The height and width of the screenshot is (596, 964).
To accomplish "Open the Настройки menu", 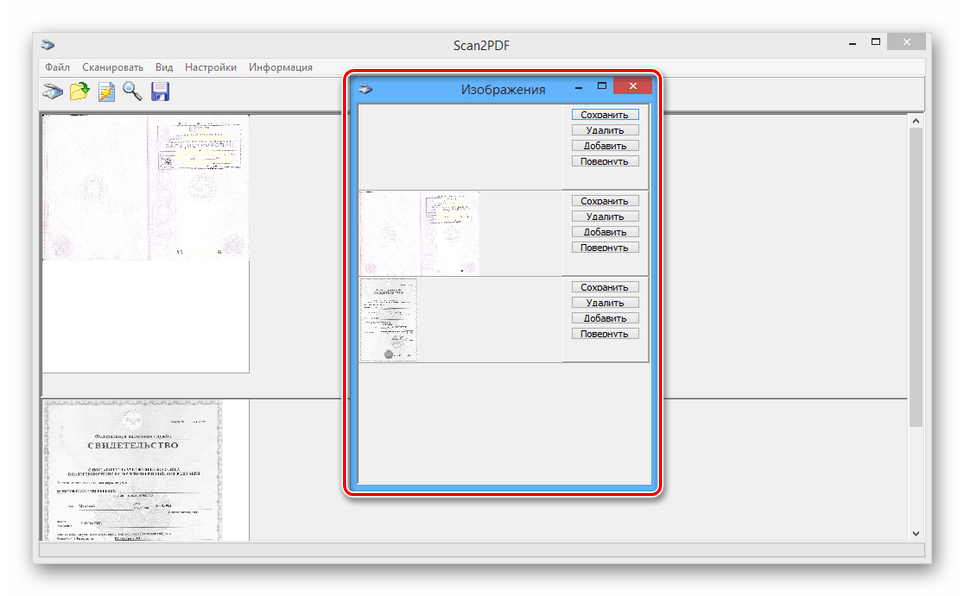I will pyautogui.click(x=210, y=67).
